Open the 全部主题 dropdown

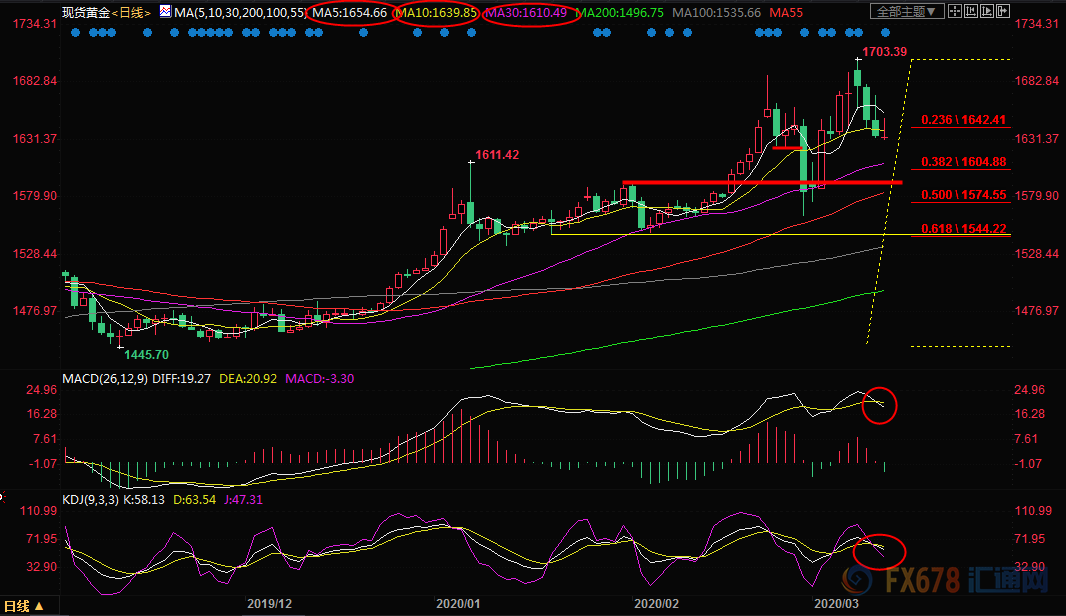tap(907, 12)
